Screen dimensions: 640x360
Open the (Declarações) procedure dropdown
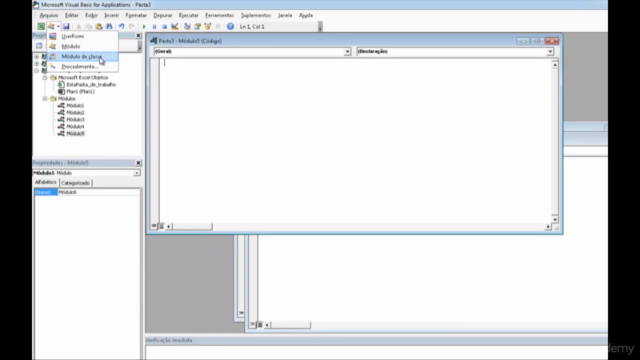tap(550, 52)
